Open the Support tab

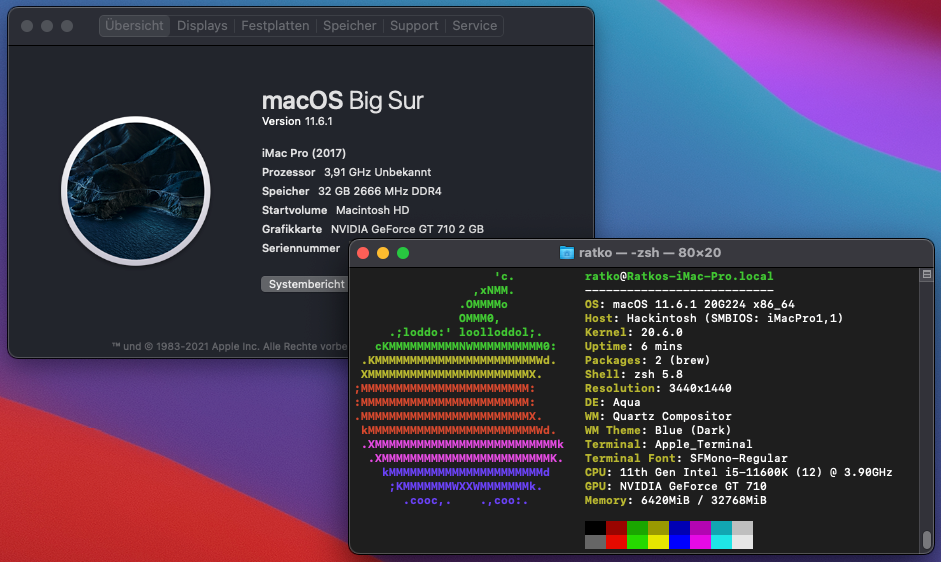pos(414,26)
